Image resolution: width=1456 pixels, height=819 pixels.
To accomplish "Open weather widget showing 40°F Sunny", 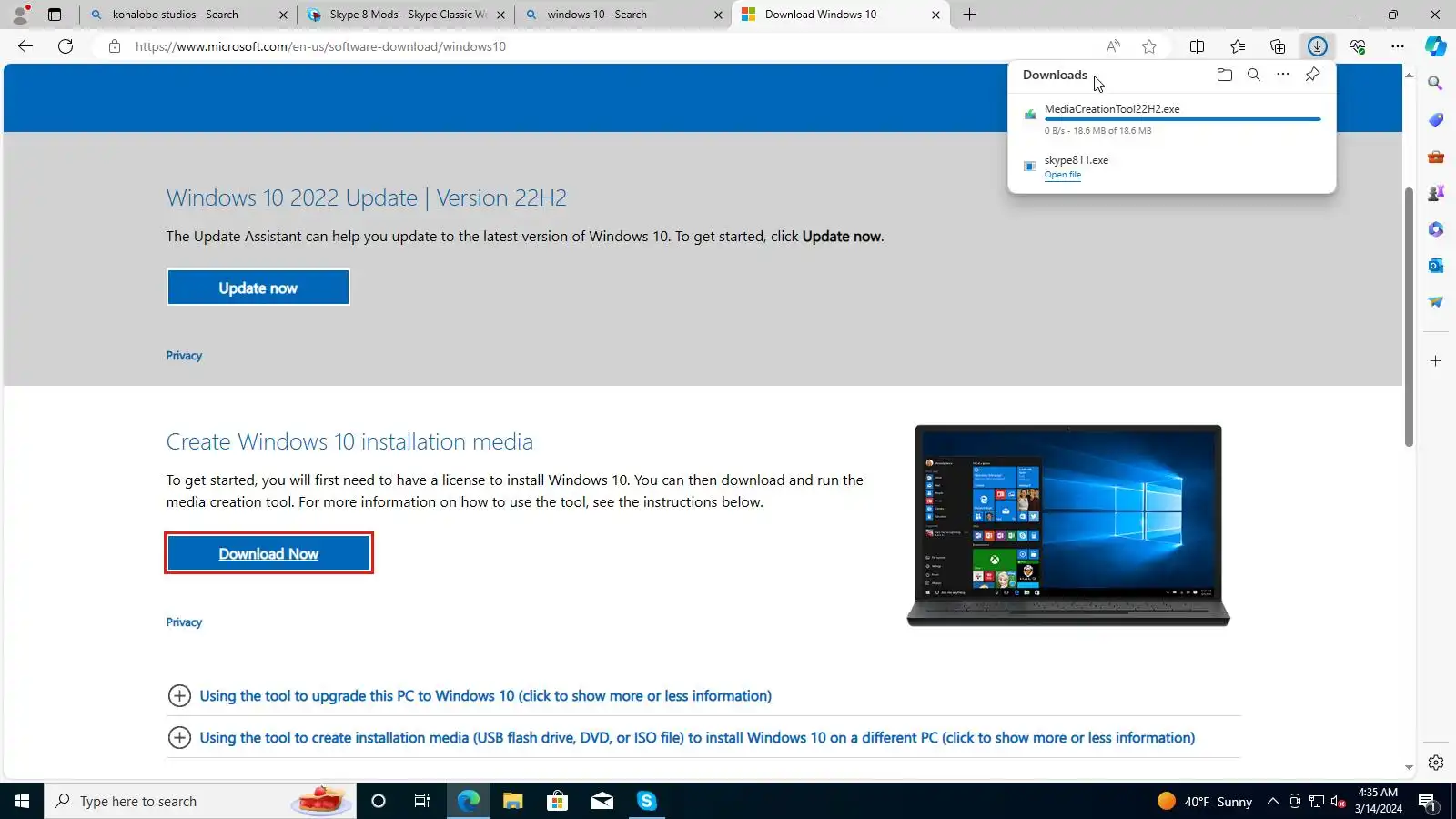I will pos(1205,801).
